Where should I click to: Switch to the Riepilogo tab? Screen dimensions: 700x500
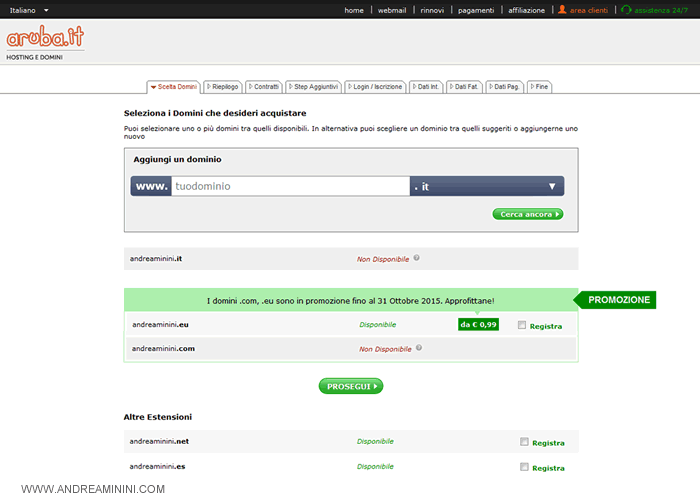(222, 87)
